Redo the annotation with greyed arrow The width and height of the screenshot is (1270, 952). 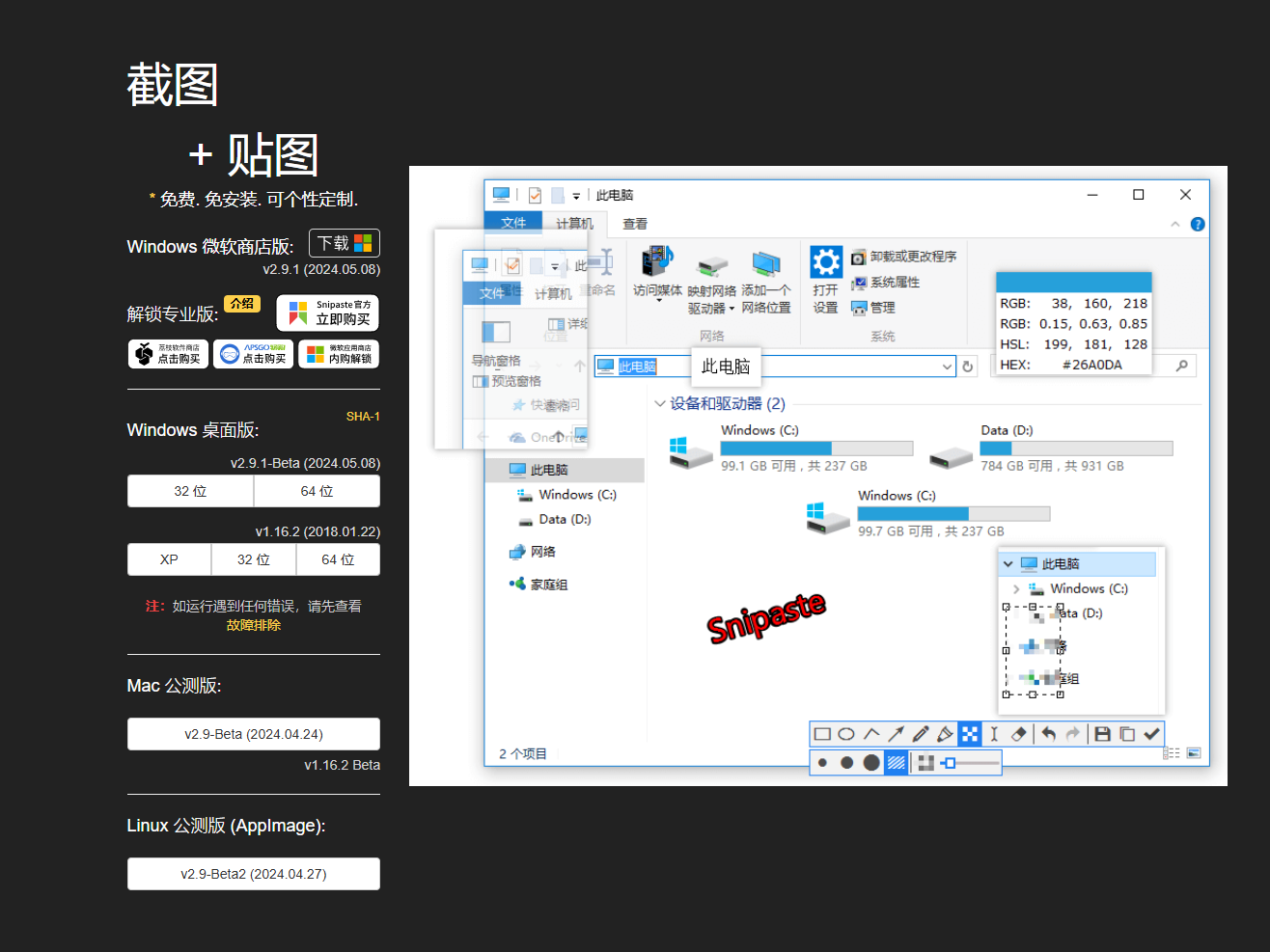[1072, 734]
